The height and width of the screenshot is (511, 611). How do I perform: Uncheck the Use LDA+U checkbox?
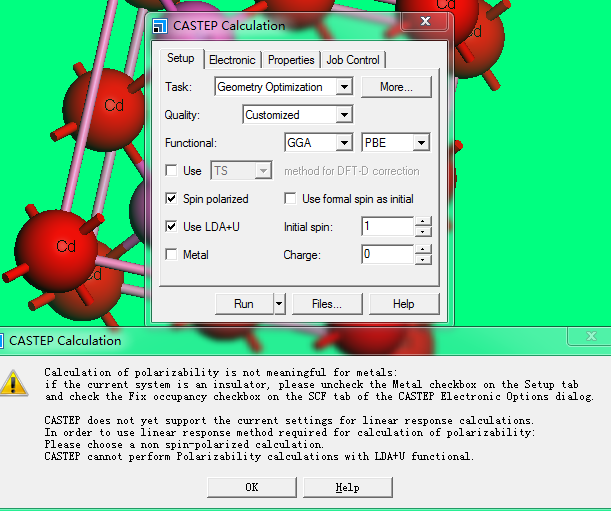coord(171,226)
